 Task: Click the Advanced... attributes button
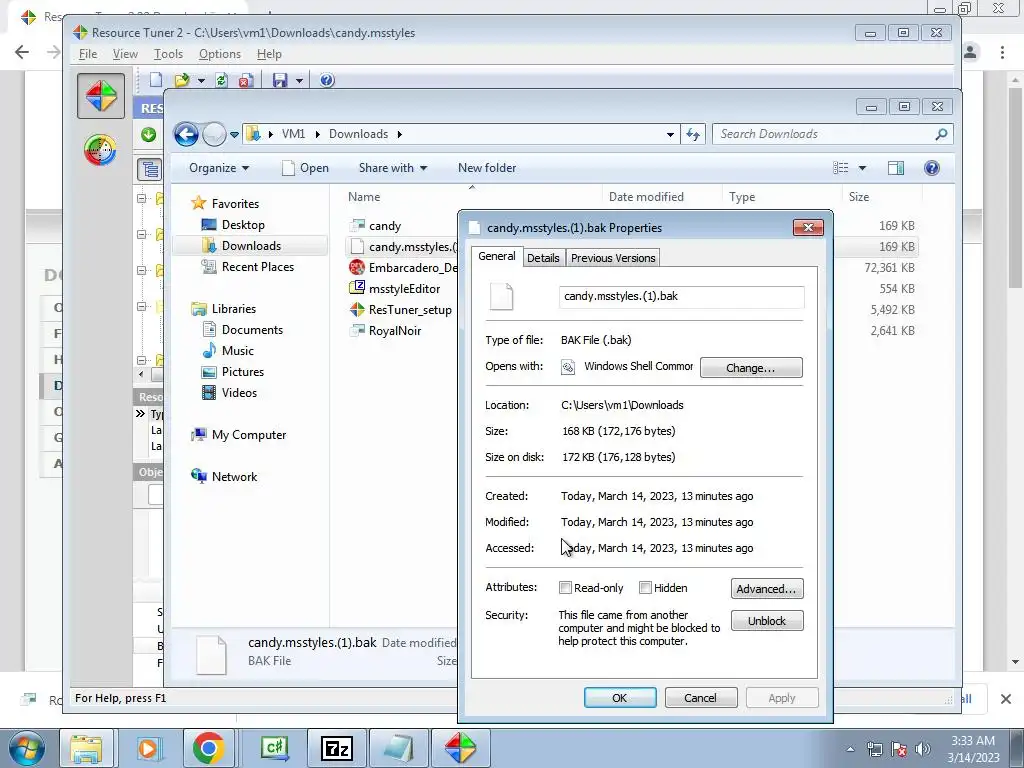pyautogui.click(x=767, y=588)
